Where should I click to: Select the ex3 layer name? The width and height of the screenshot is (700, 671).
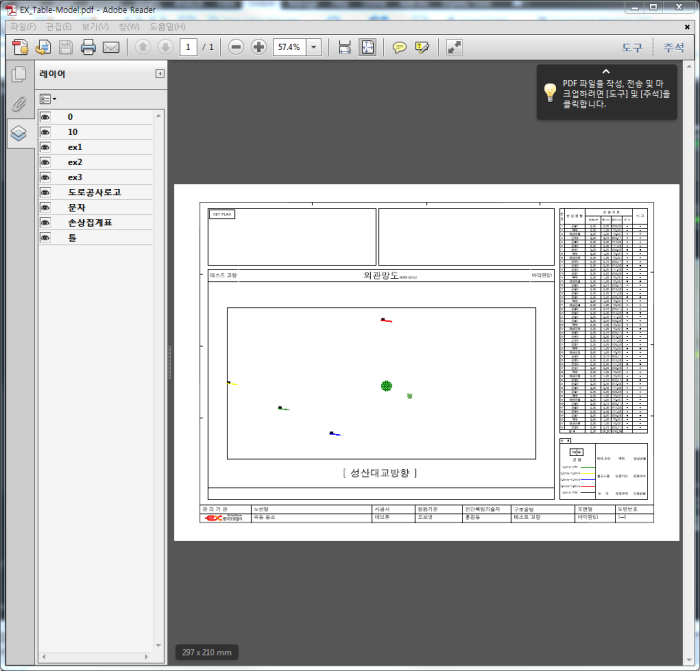click(x=75, y=178)
